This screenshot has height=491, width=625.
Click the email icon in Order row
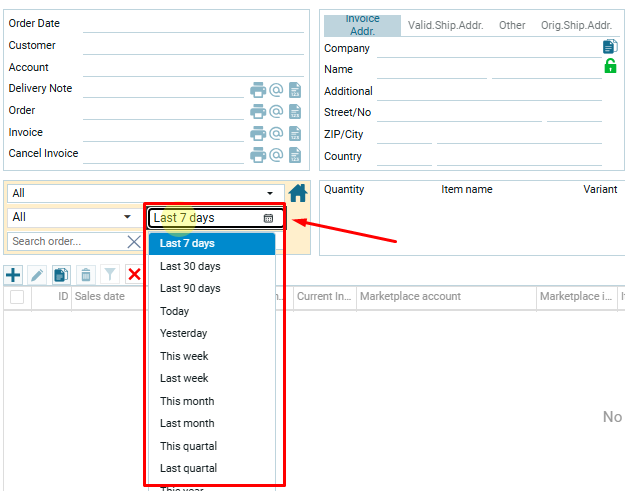[277, 112]
